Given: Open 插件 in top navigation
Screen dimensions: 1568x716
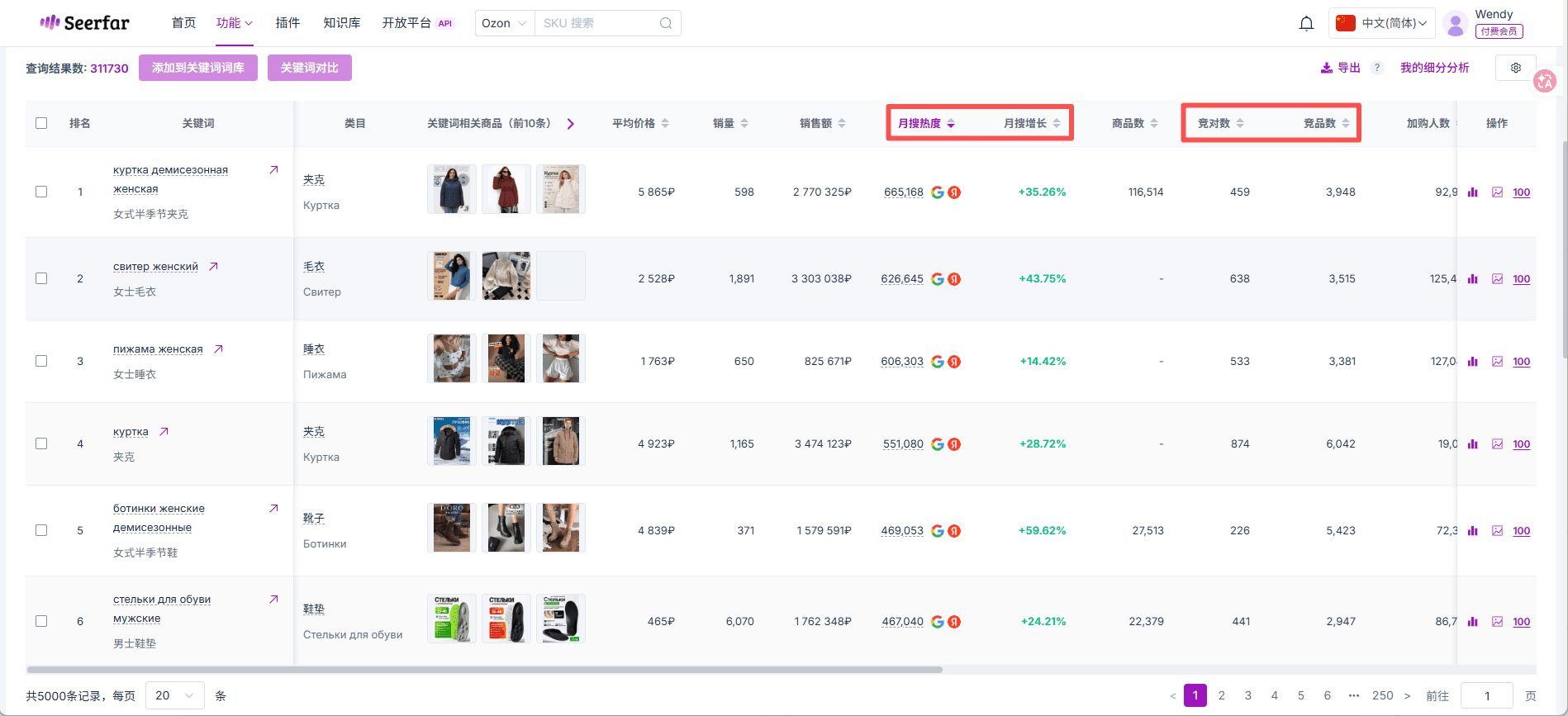Looking at the screenshot, I should (x=287, y=23).
